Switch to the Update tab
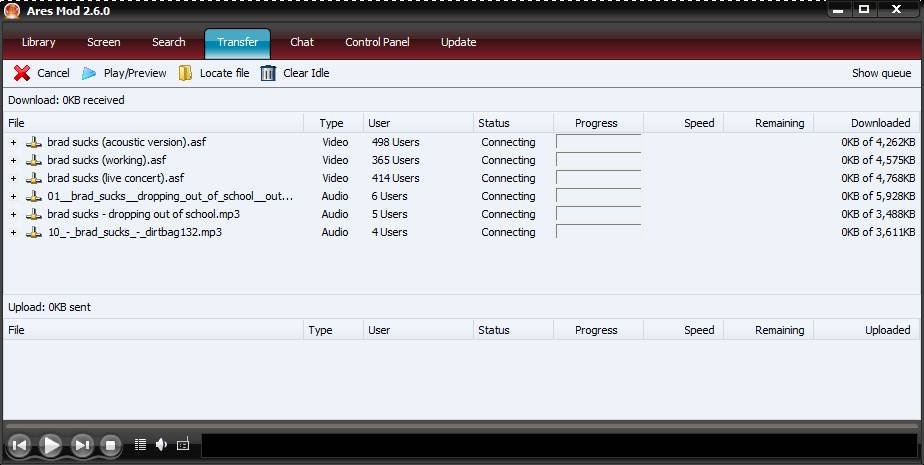The height and width of the screenshot is (465, 924). (x=458, y=42)
